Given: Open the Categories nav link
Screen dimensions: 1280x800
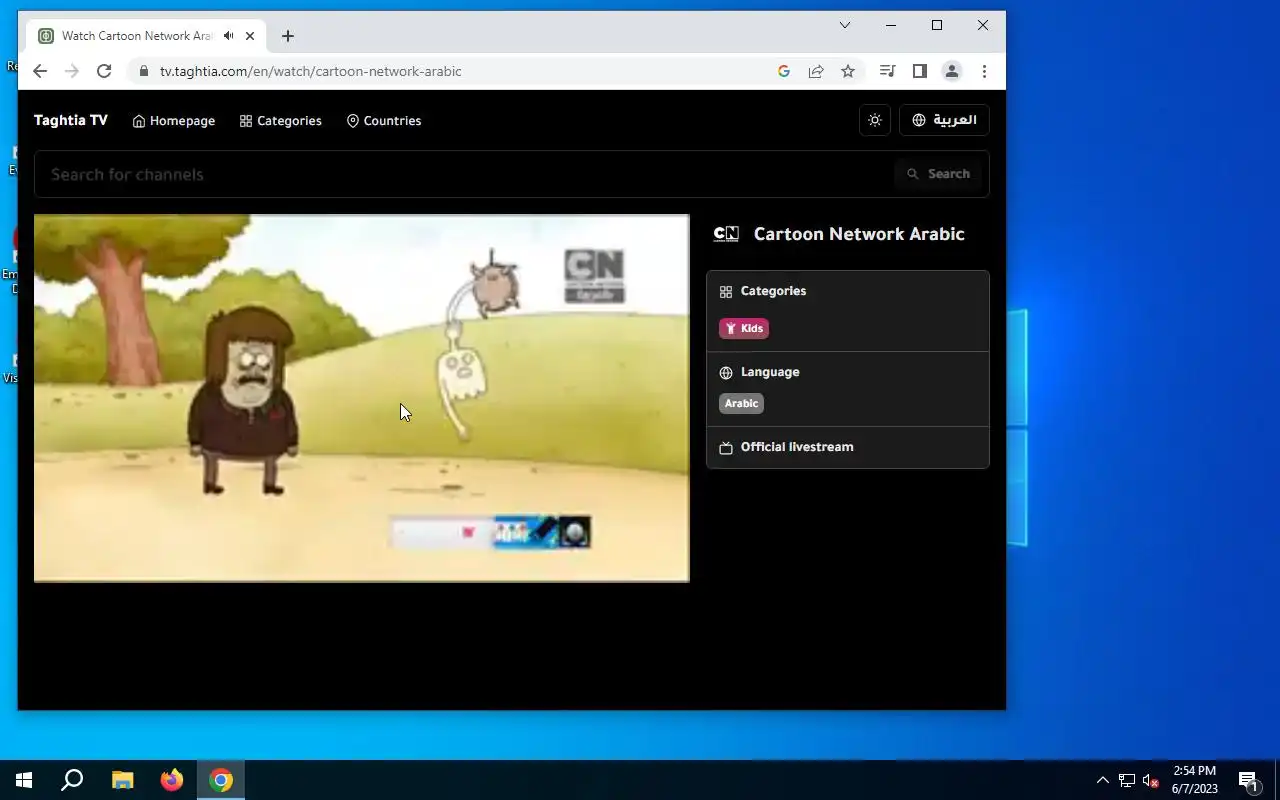Looking at the screenshot, I should click(x=280, y=121).
